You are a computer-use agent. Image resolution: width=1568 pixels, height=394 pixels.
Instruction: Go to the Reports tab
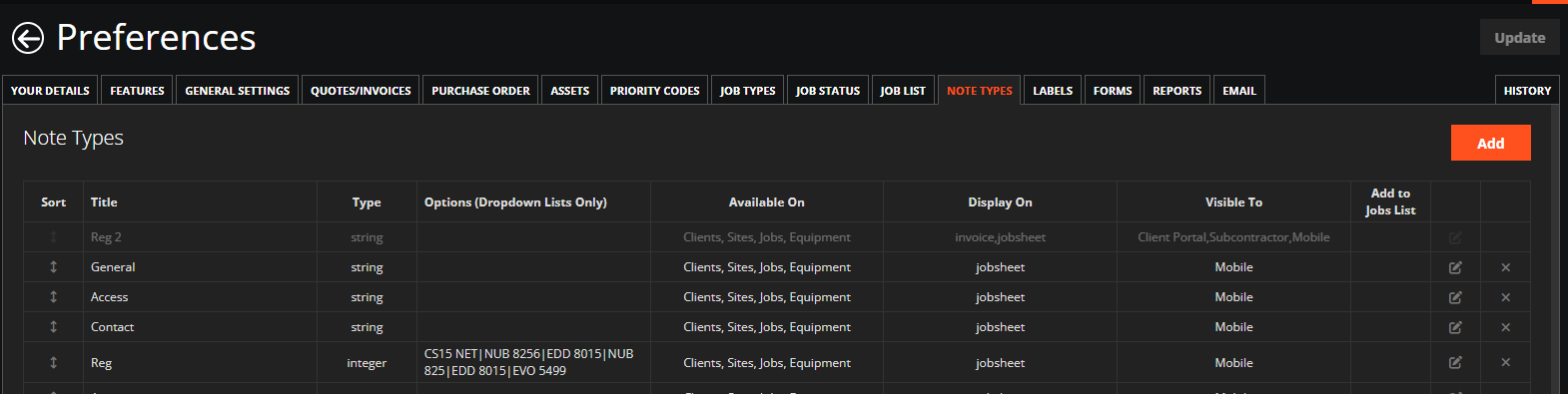click(1177, 90)
